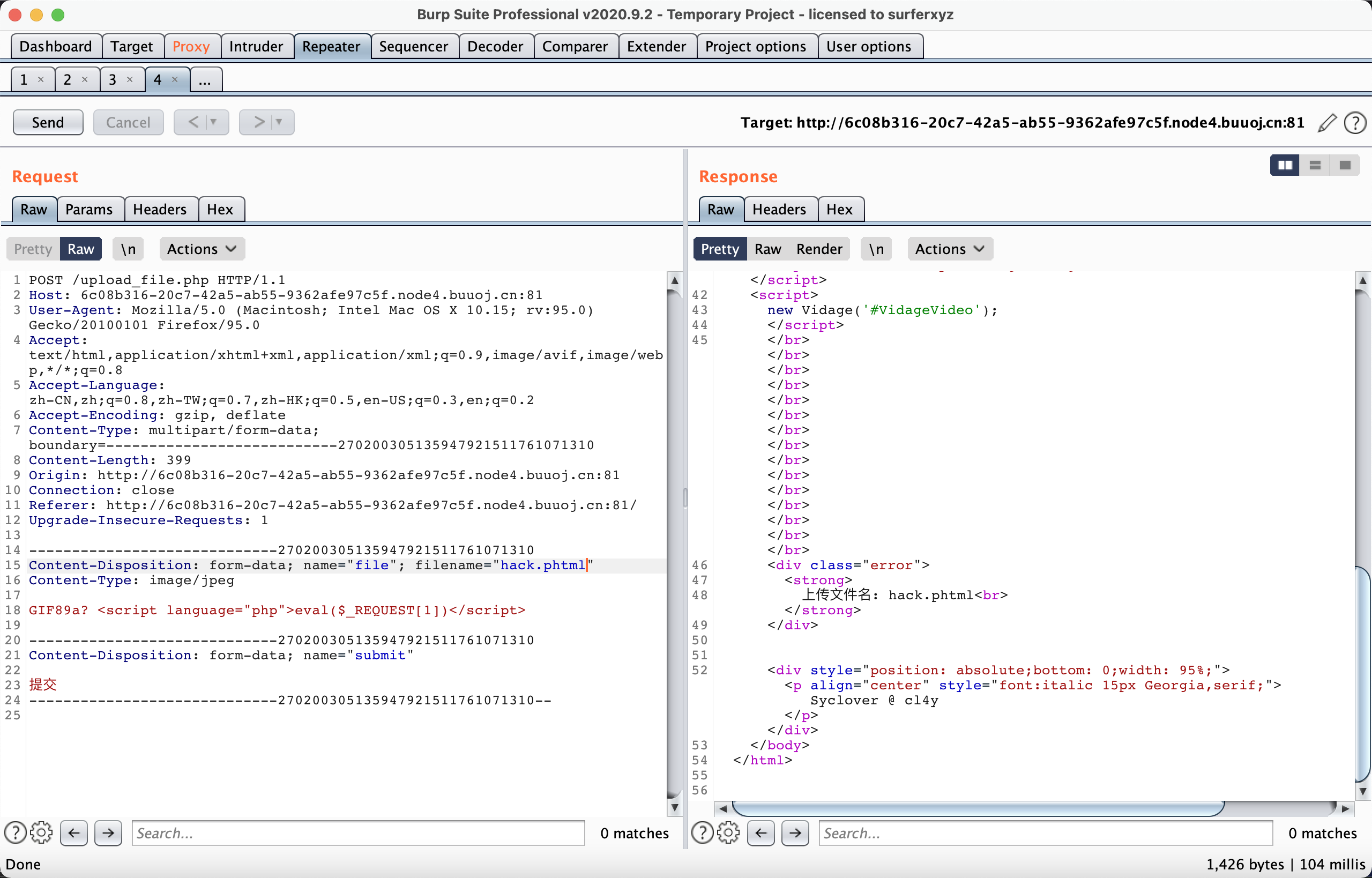Edit target with the pencil icon

pos(1327,123)
